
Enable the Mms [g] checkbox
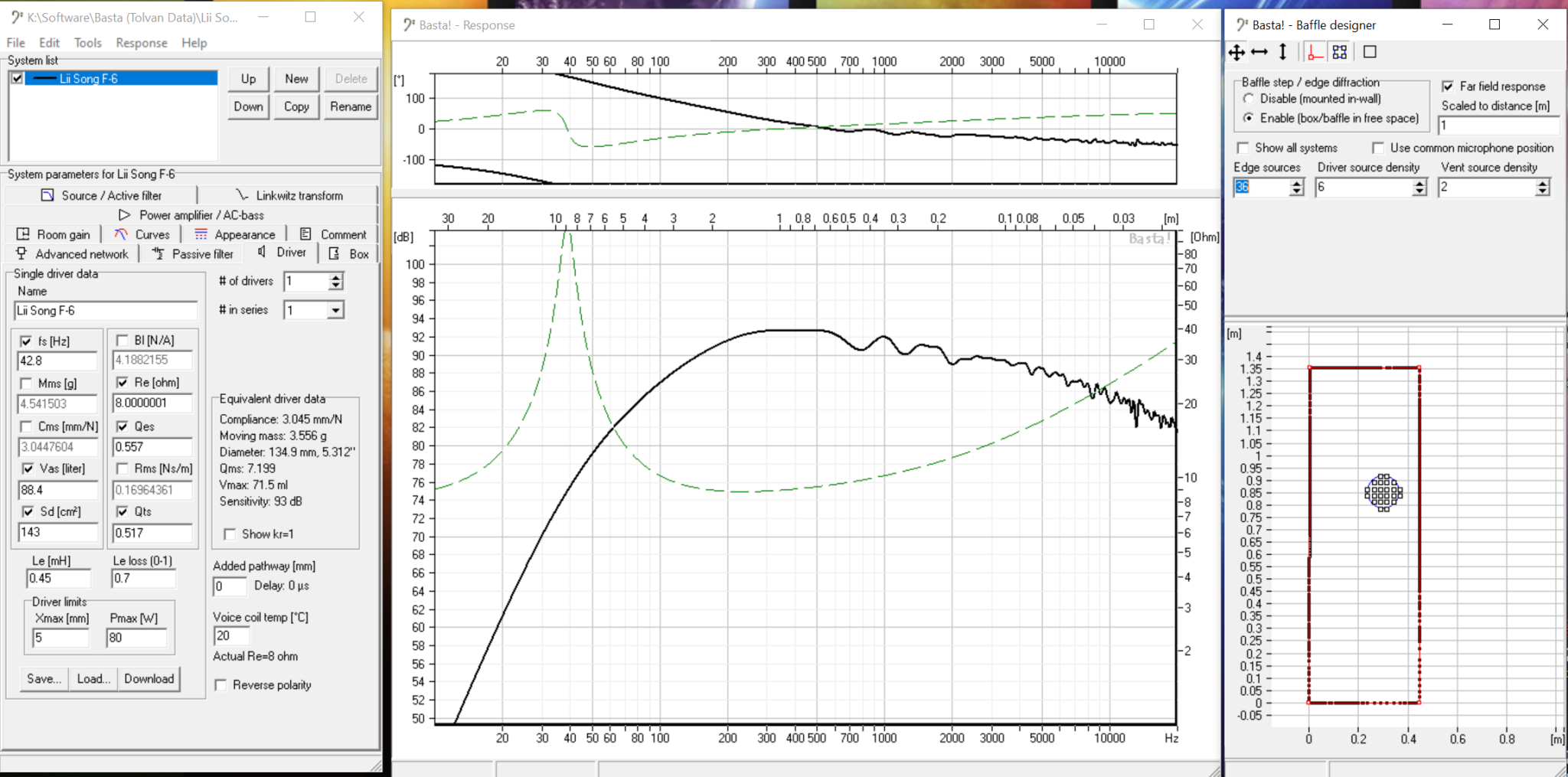[26, 384]
